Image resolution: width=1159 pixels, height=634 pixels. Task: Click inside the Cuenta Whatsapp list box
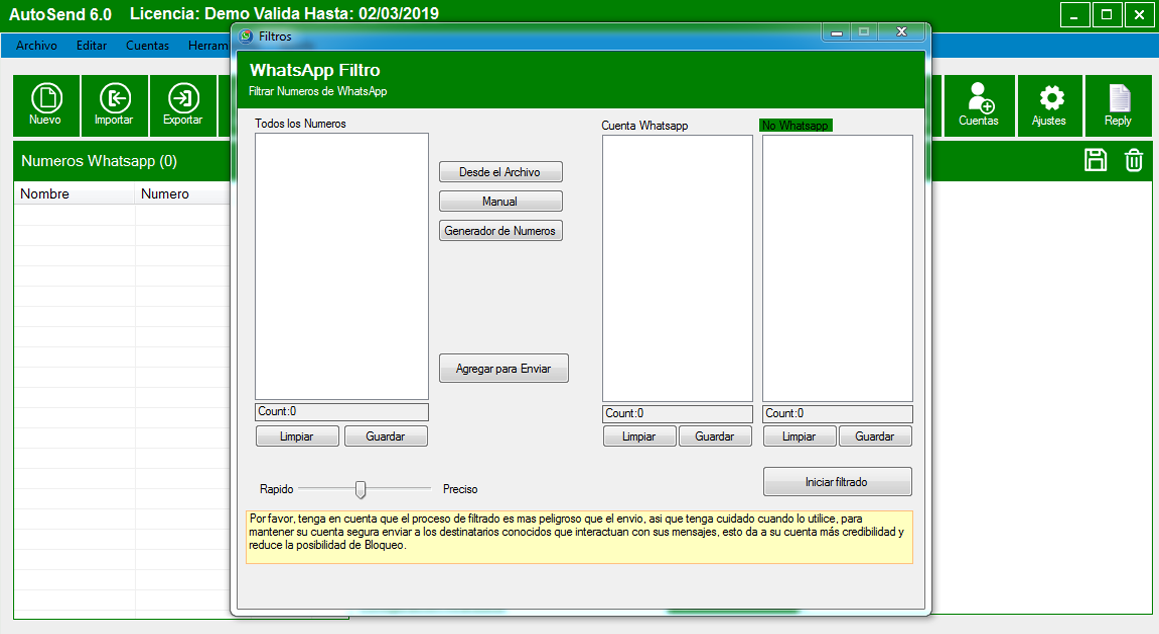pos(677,268)
